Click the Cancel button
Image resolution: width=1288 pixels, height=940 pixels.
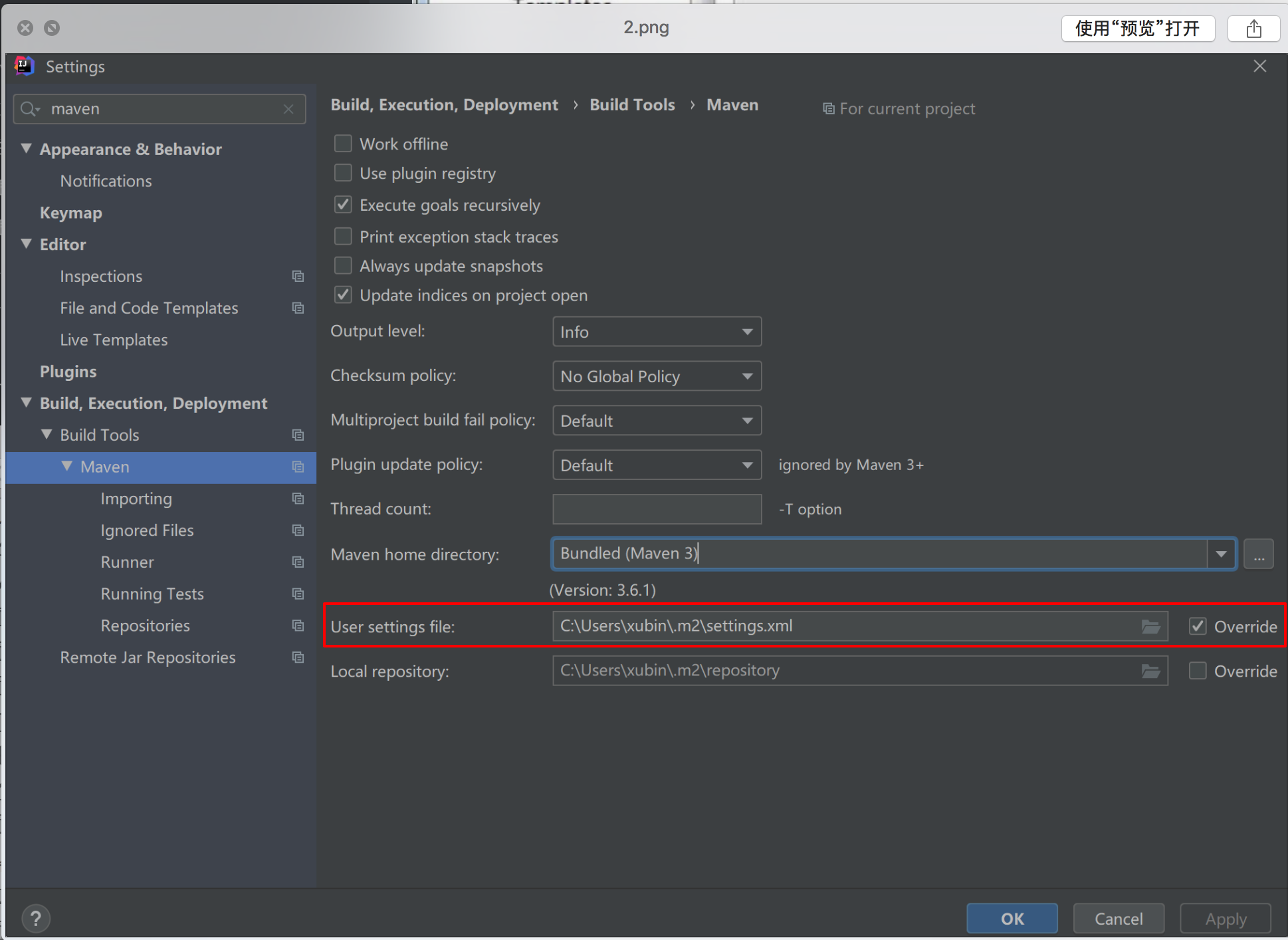(1119, 919)
